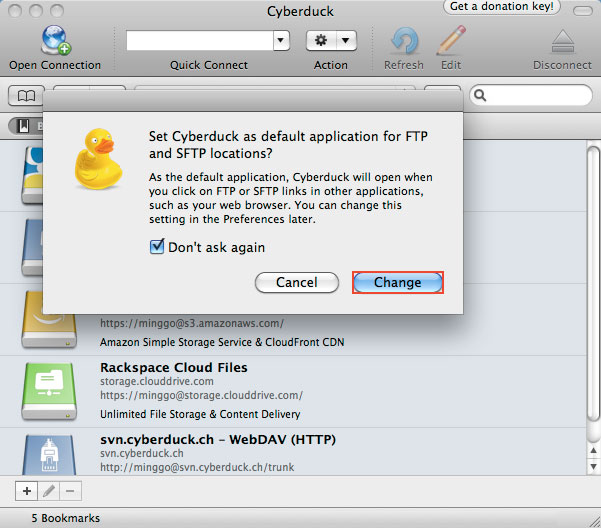Click the Edit pencil toolbar icon

pos(451,40)
